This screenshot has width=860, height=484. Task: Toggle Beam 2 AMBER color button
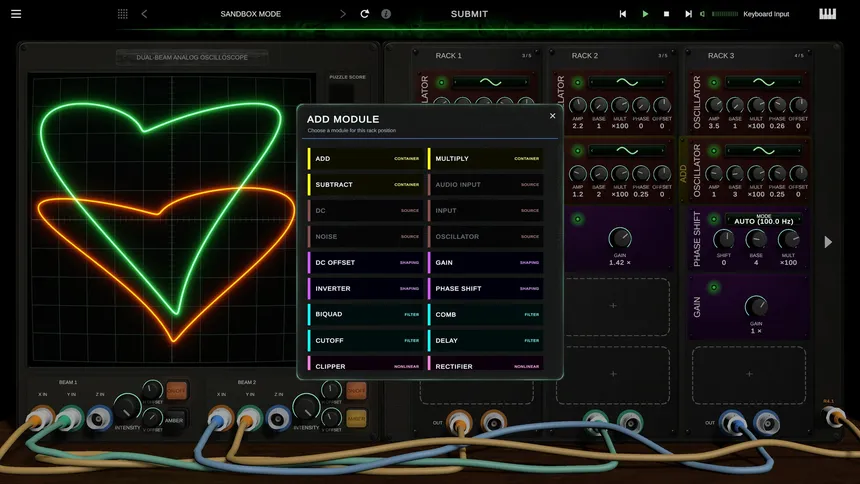(x=356, y=419)
